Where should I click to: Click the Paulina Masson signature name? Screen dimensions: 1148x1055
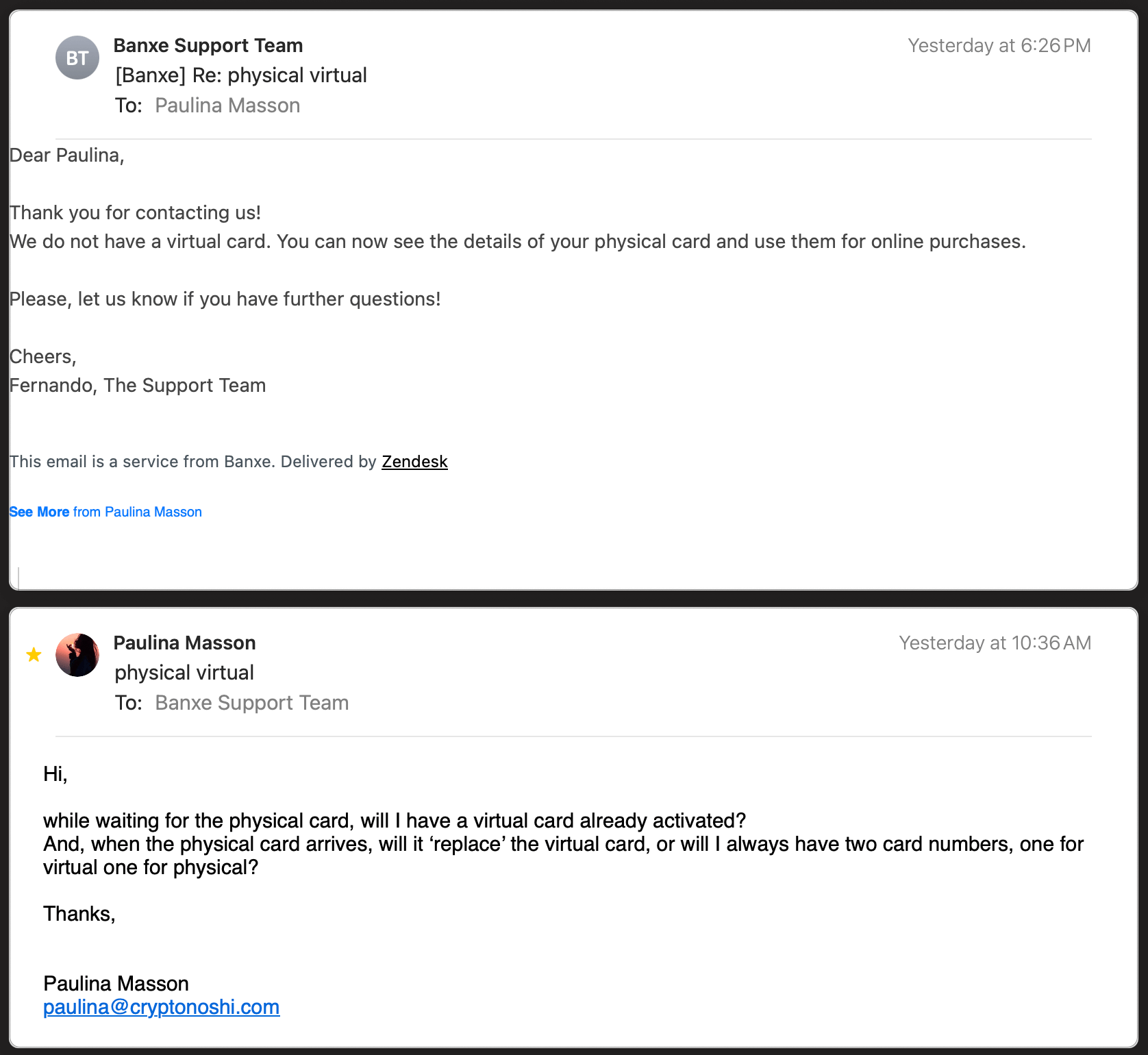tap(116, 984)
